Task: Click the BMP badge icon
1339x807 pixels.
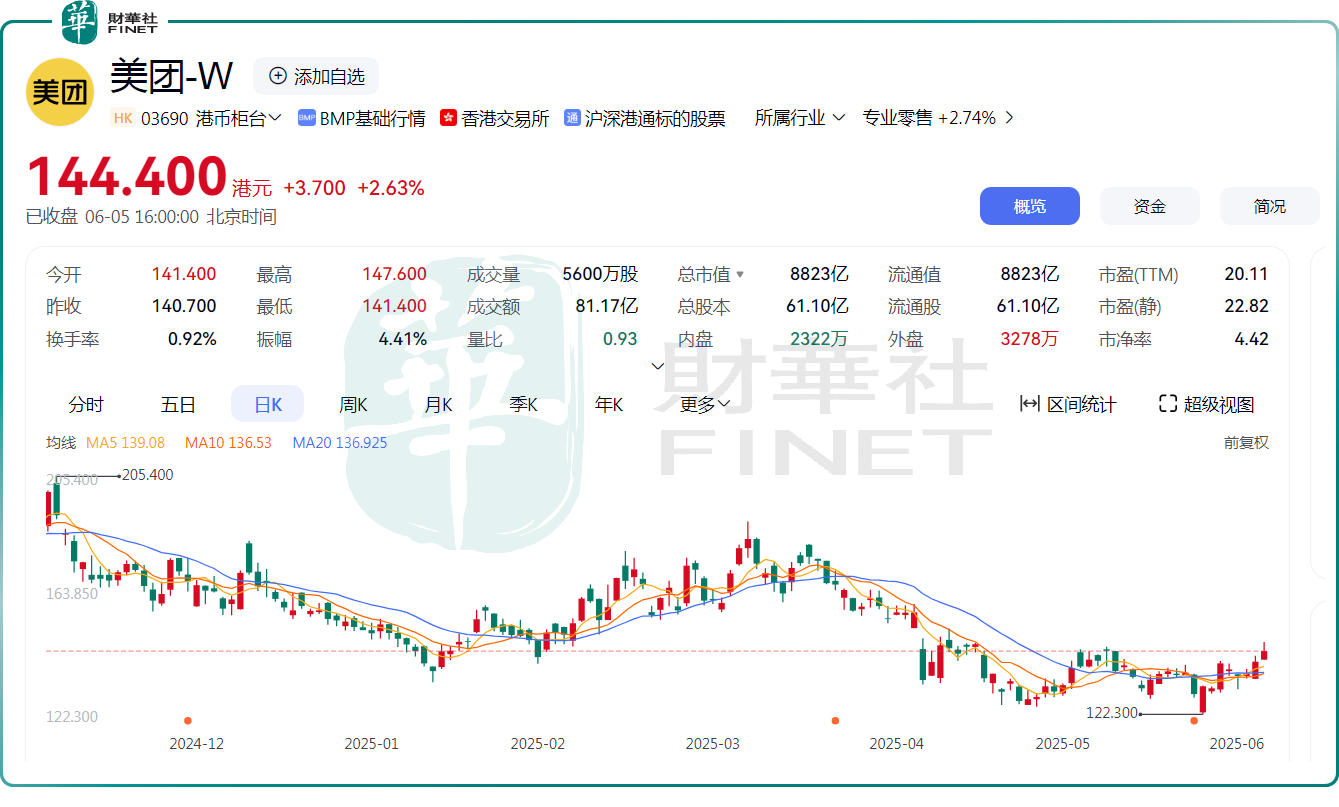Action: click(x=306, y=118)
